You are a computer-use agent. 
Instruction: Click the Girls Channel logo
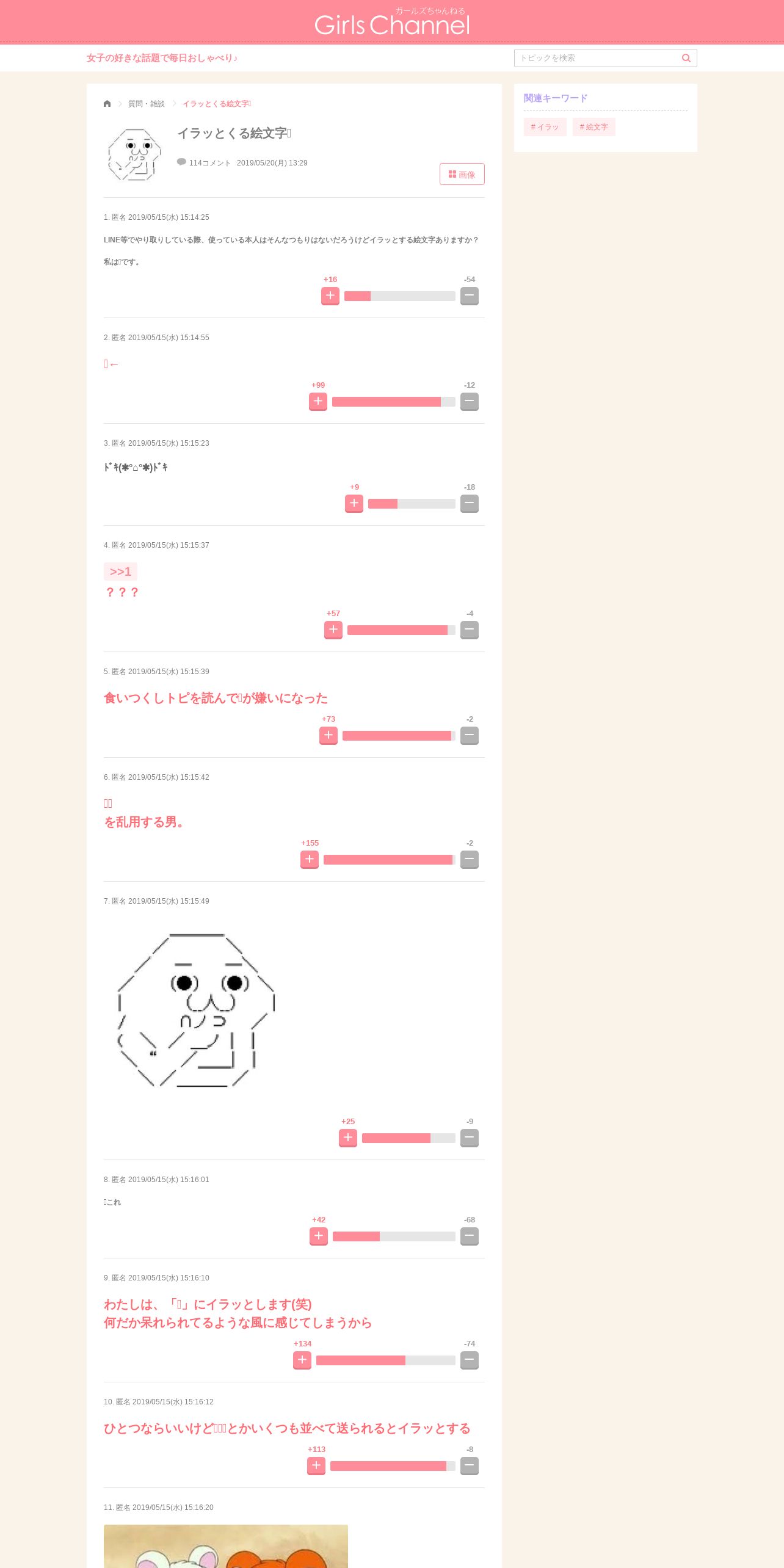click(x=392, y=23)
